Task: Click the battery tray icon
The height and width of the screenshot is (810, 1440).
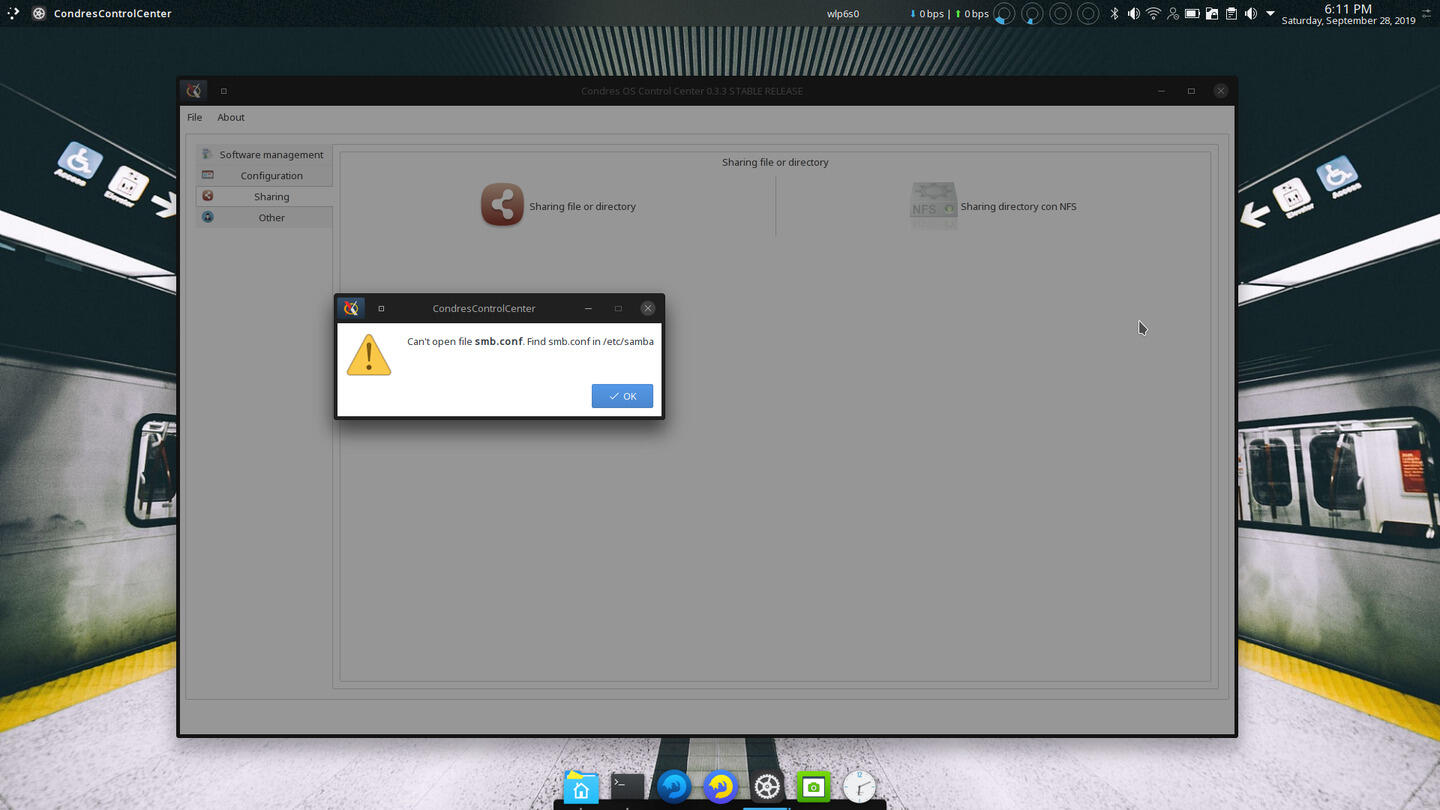Action: [1192, 14]
